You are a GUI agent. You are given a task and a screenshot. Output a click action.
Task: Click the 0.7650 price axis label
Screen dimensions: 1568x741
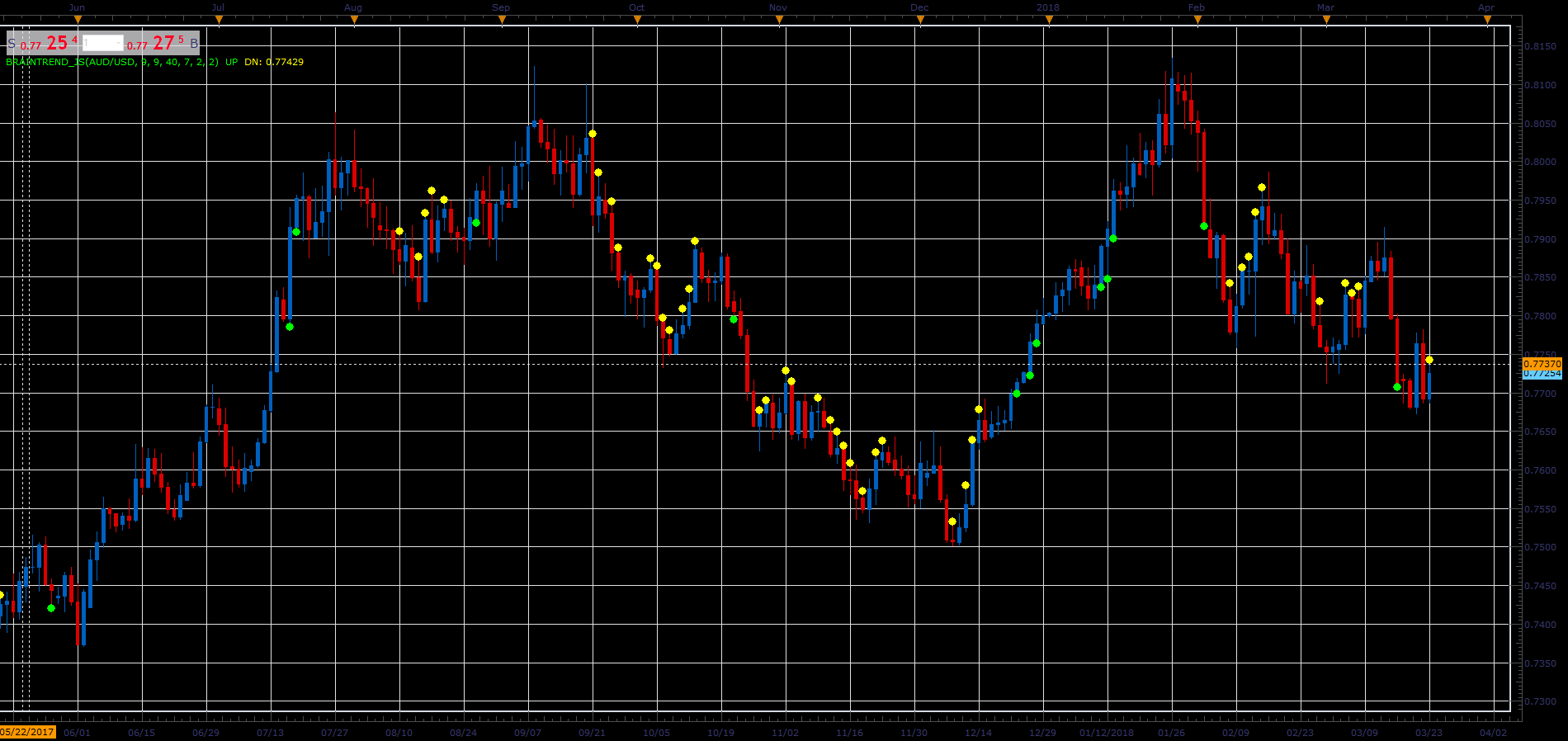click(1541, 432)
